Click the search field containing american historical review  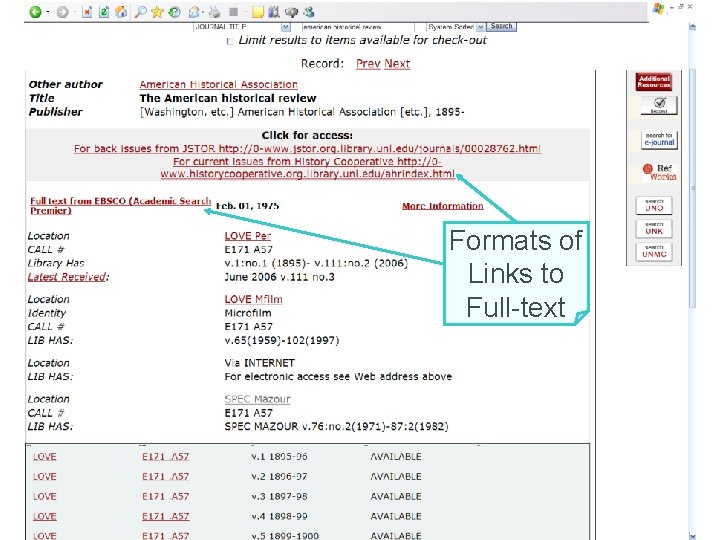click(x=358, y=27)
